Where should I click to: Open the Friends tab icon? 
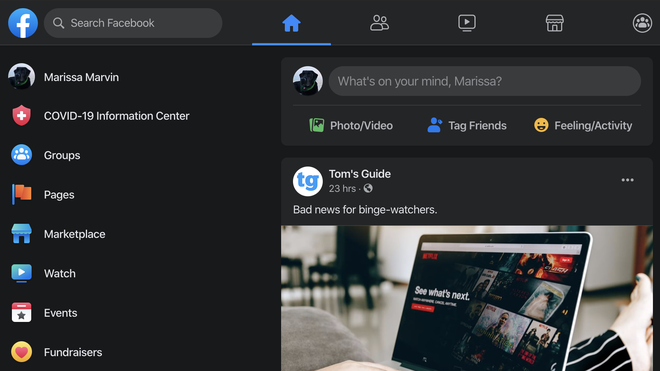pos(379,23)
